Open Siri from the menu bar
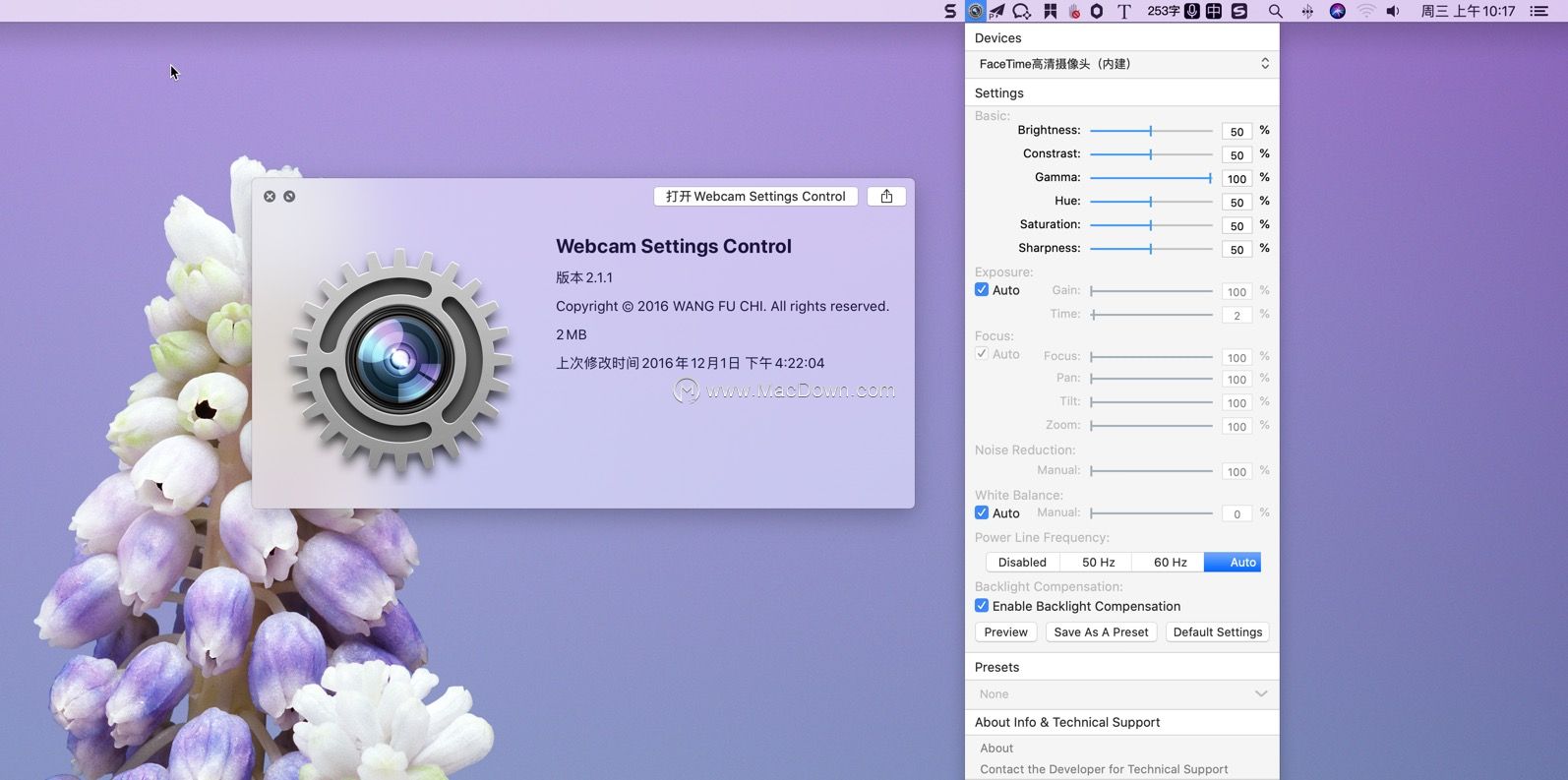Screen dimensions: 1568x780 (1338, 11)
